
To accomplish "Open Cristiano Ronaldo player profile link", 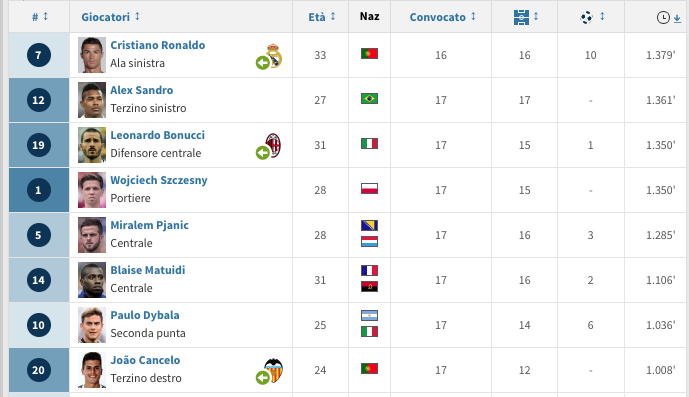I will pyautogui.click(x=157, y=45).
